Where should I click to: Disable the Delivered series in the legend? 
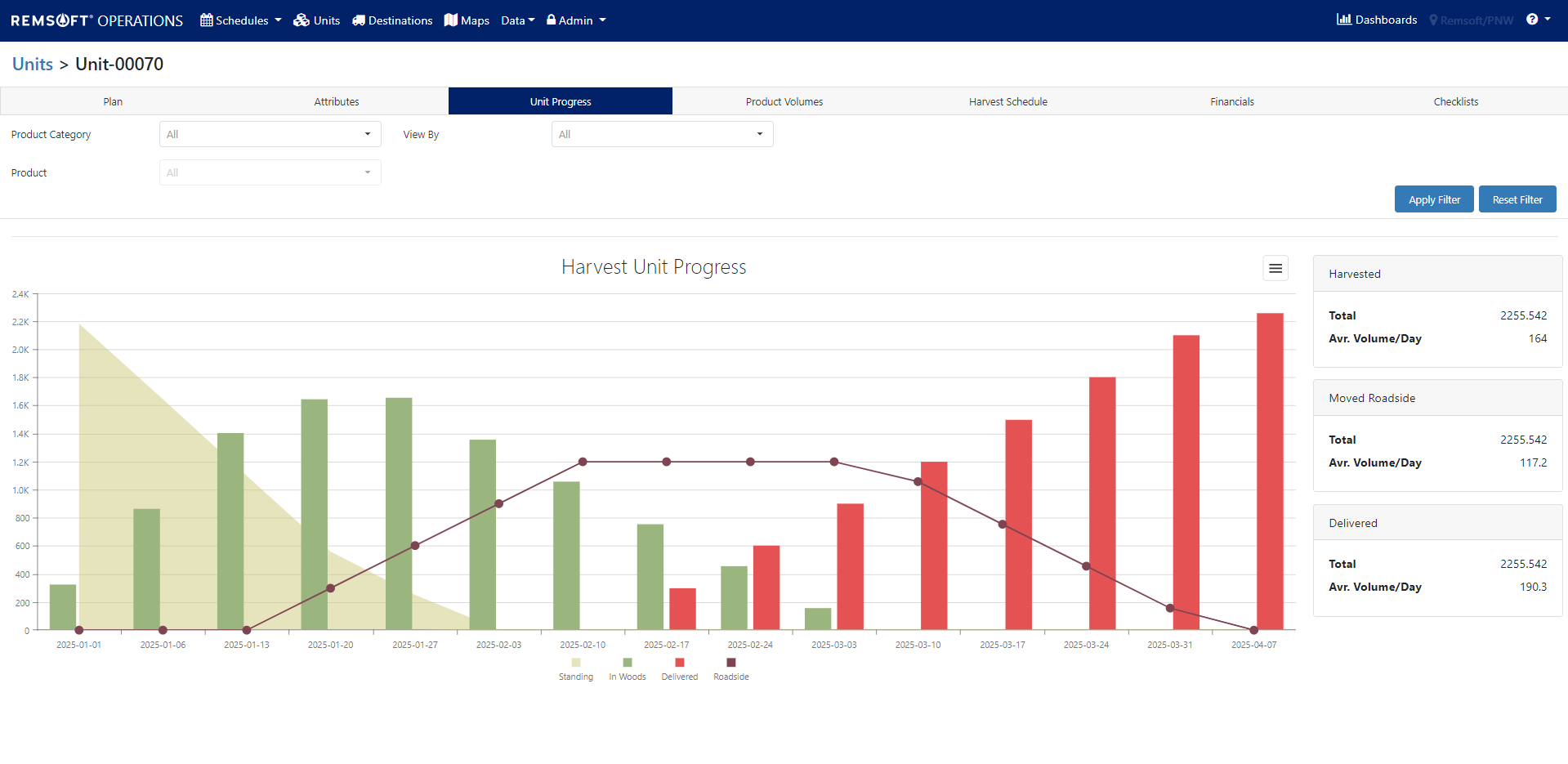(679, 668)
